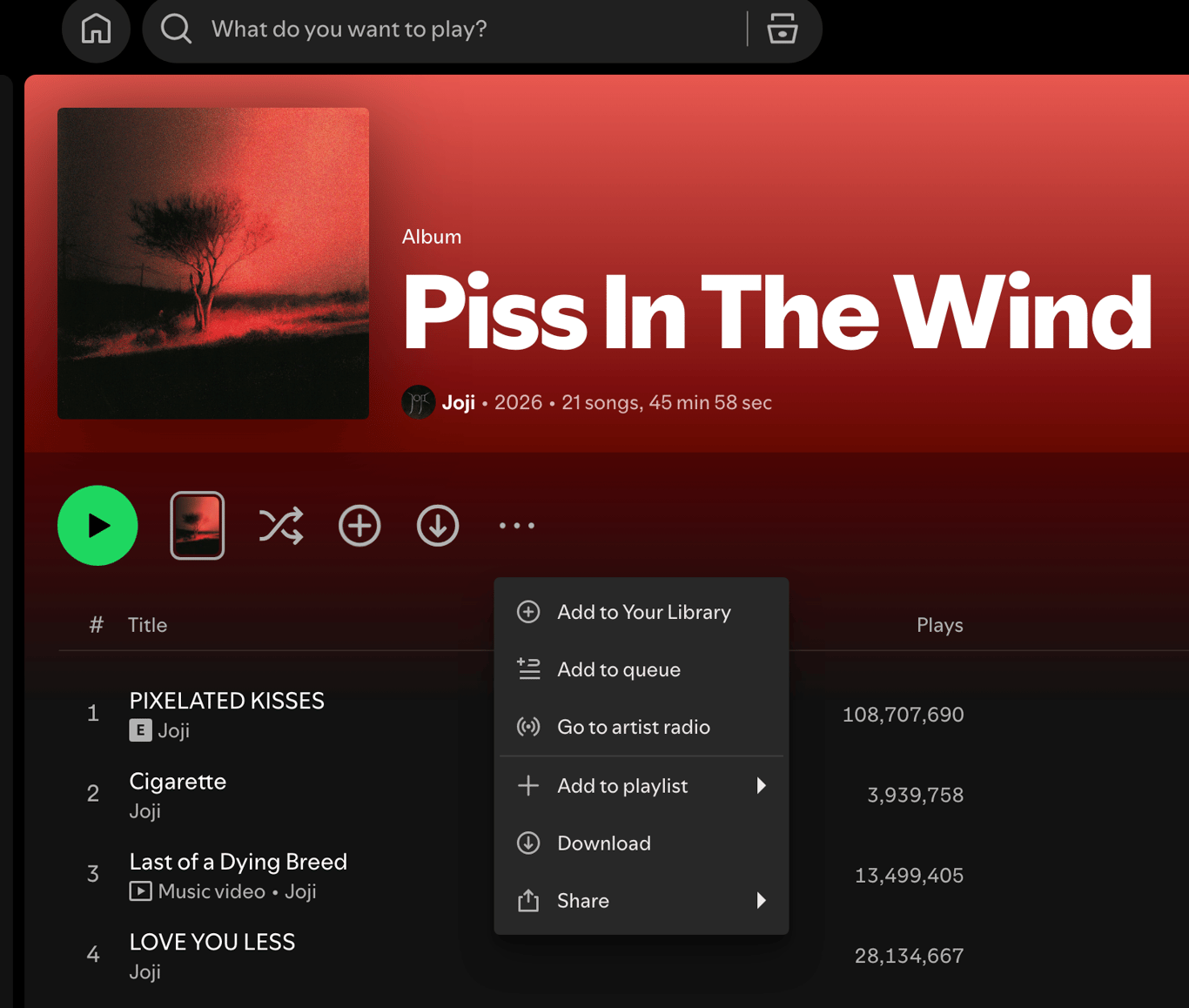Select Download from context menu
The image size is (1189, 1008).
[642, 843]
